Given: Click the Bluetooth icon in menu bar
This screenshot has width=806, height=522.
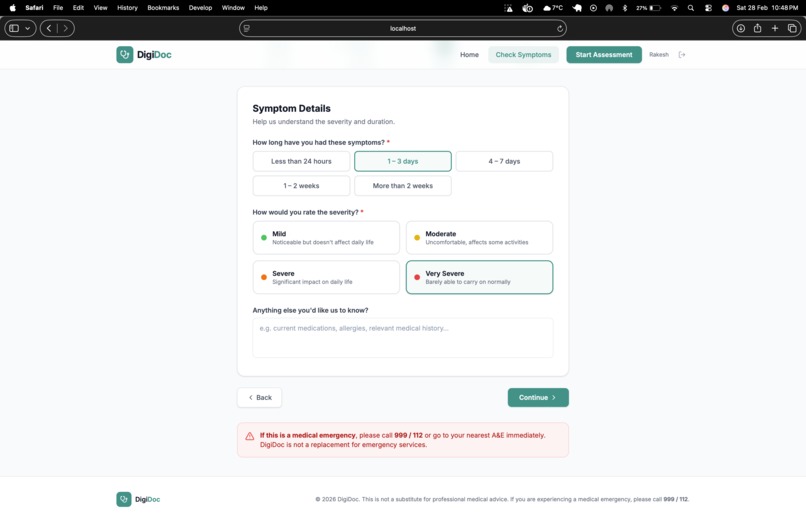Looking at the screenshot, I should (x=625, y=8).
